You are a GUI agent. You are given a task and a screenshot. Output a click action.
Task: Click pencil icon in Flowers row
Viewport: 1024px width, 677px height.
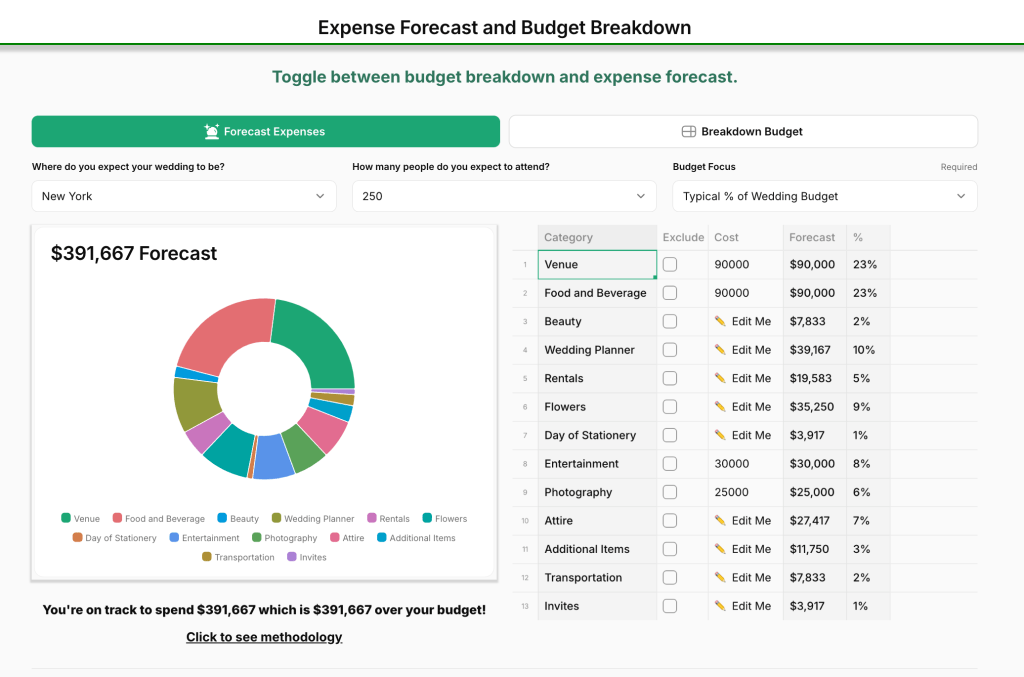[720, 407]
